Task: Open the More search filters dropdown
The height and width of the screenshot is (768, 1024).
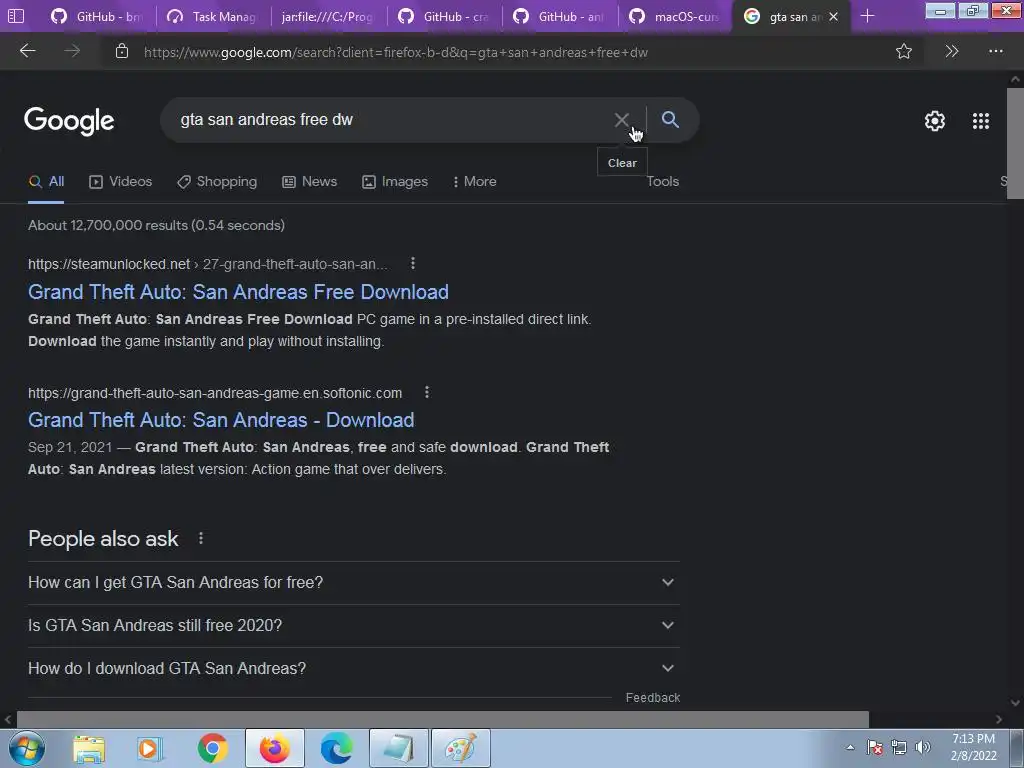Action: pyautogui.click(x=474, y=182)
